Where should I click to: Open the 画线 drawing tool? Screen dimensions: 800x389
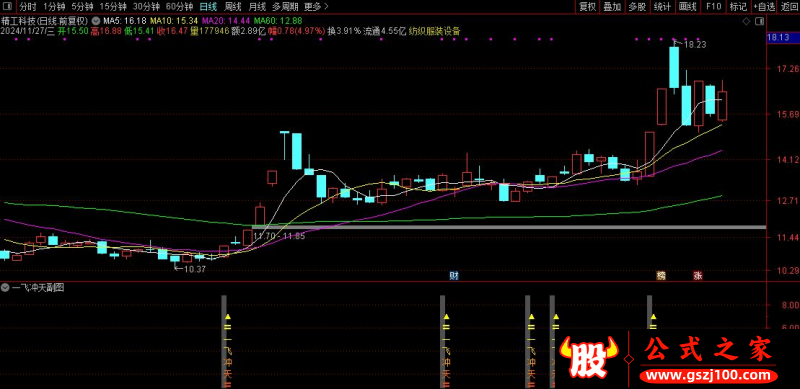click(688, 7)
